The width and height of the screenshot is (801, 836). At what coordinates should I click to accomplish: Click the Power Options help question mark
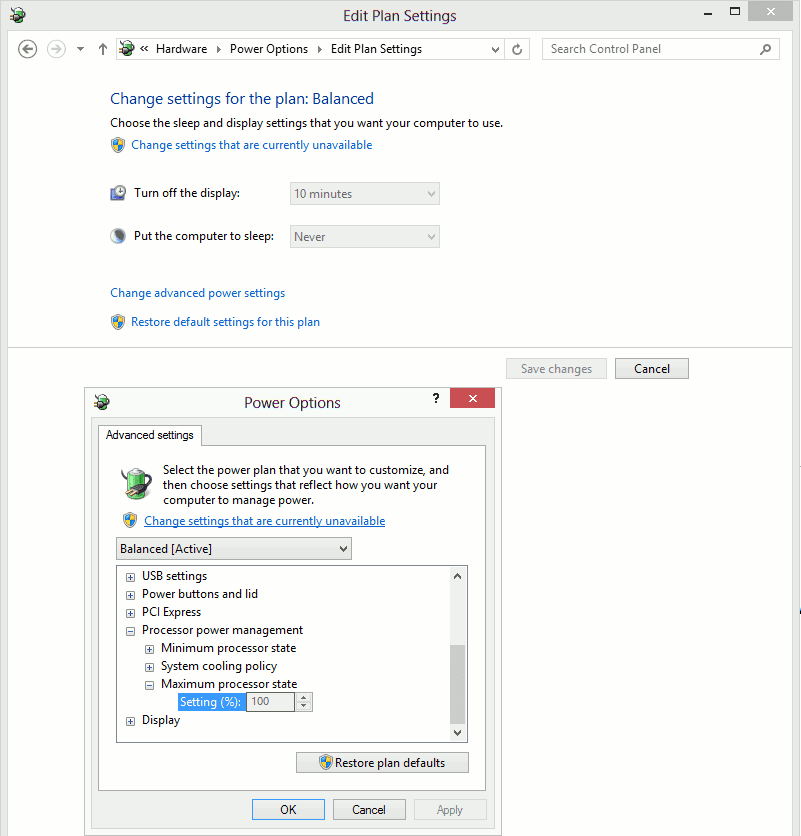436,398
